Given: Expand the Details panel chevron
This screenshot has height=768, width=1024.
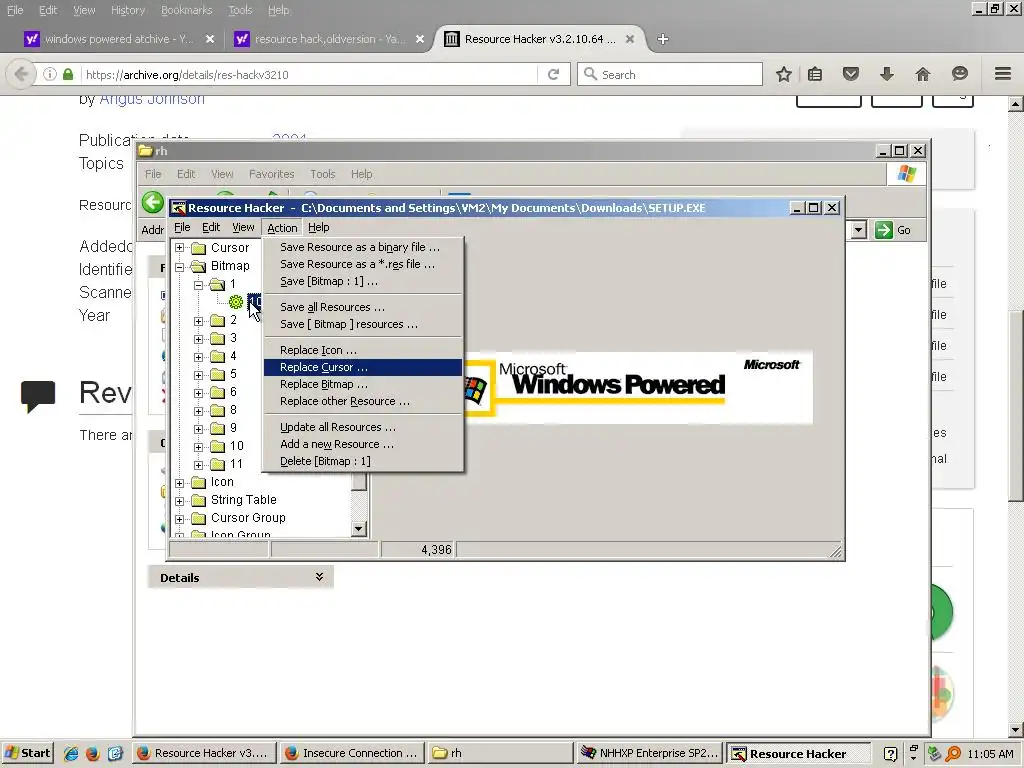Looking at the screenshot, I should (x=319, y=577).
